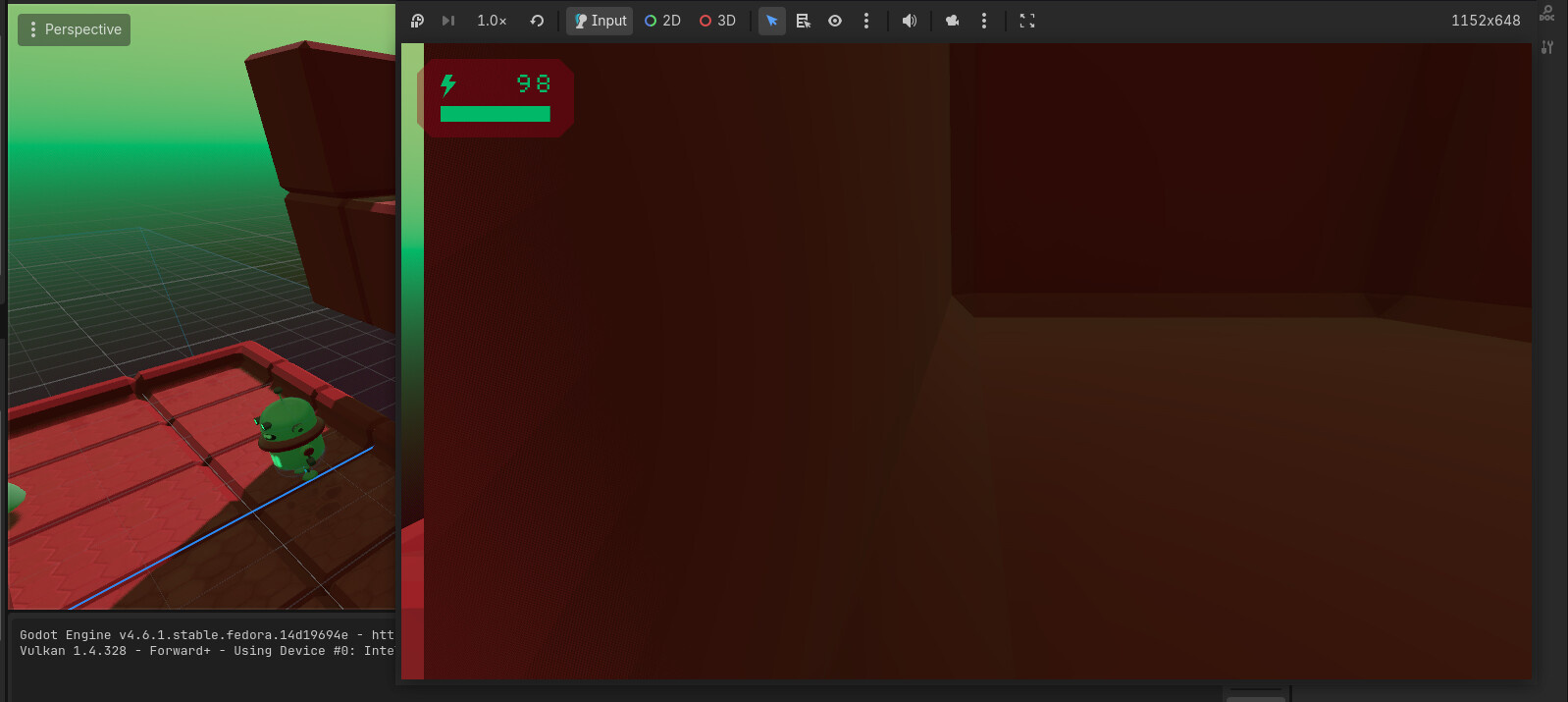
Task: Select the blue arrow select tool
Action: pyautogui.click(x=772, y=21)
